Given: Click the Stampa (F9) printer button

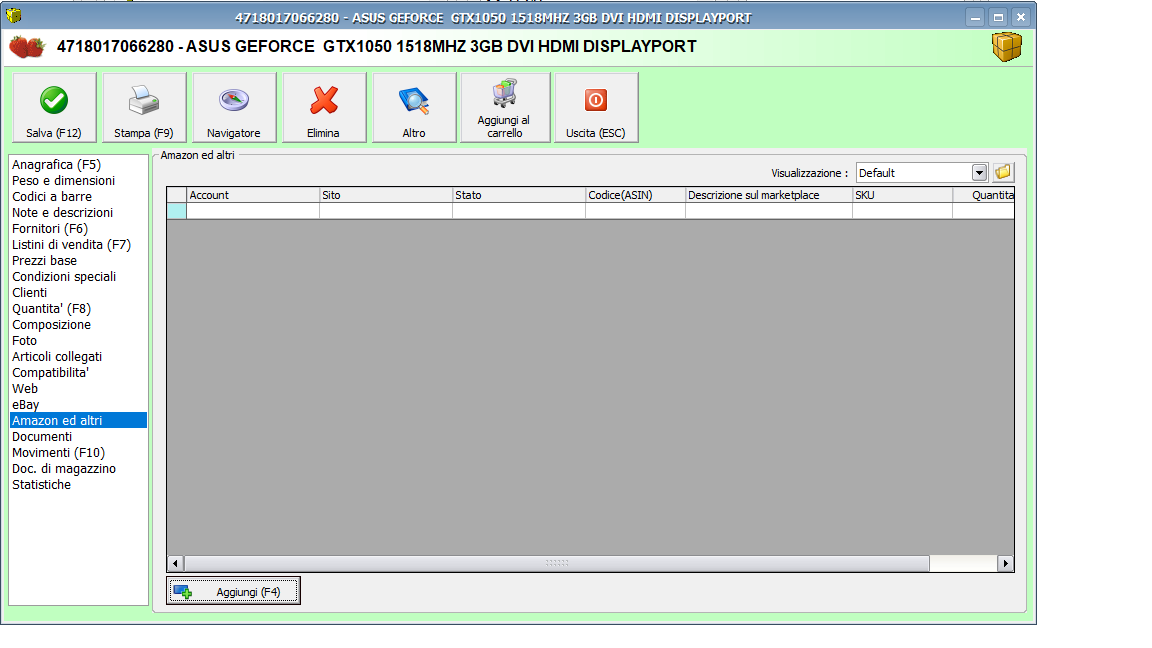Looking at the screenshot, I should pyautogui.click(x=144, y=107).
